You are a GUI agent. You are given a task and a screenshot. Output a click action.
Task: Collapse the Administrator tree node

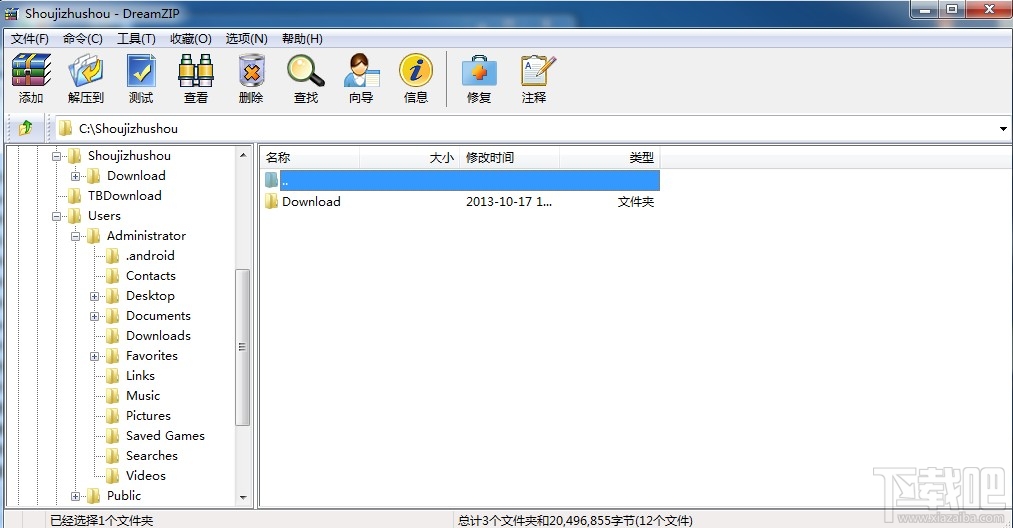click(x=76, y=237)
